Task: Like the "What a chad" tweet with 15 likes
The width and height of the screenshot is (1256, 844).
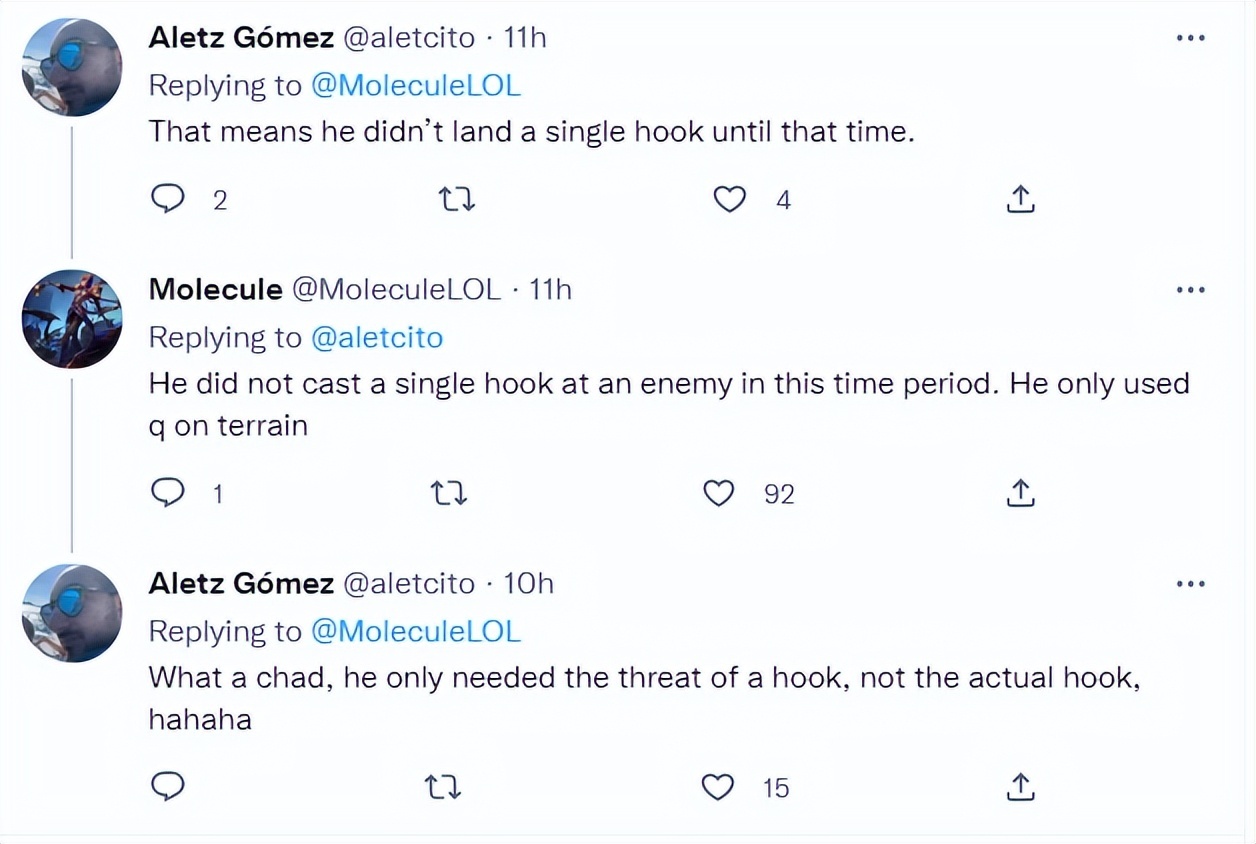Action: 718,787
